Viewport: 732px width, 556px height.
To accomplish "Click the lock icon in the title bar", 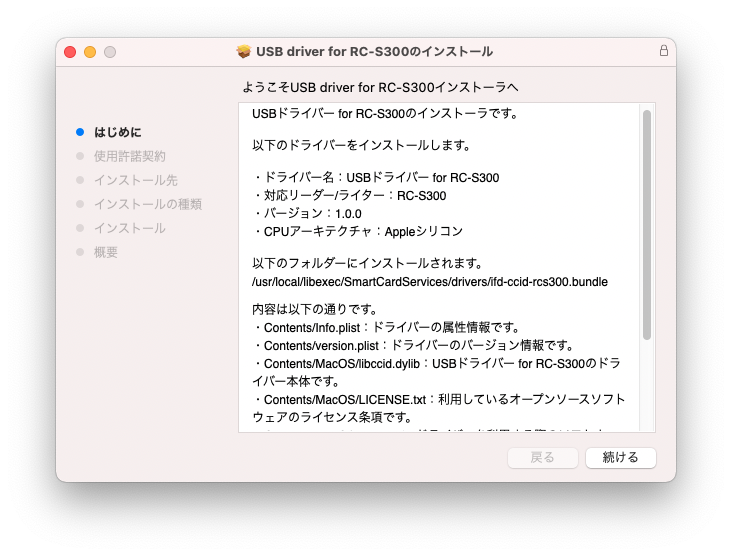I will pos(663,51).
